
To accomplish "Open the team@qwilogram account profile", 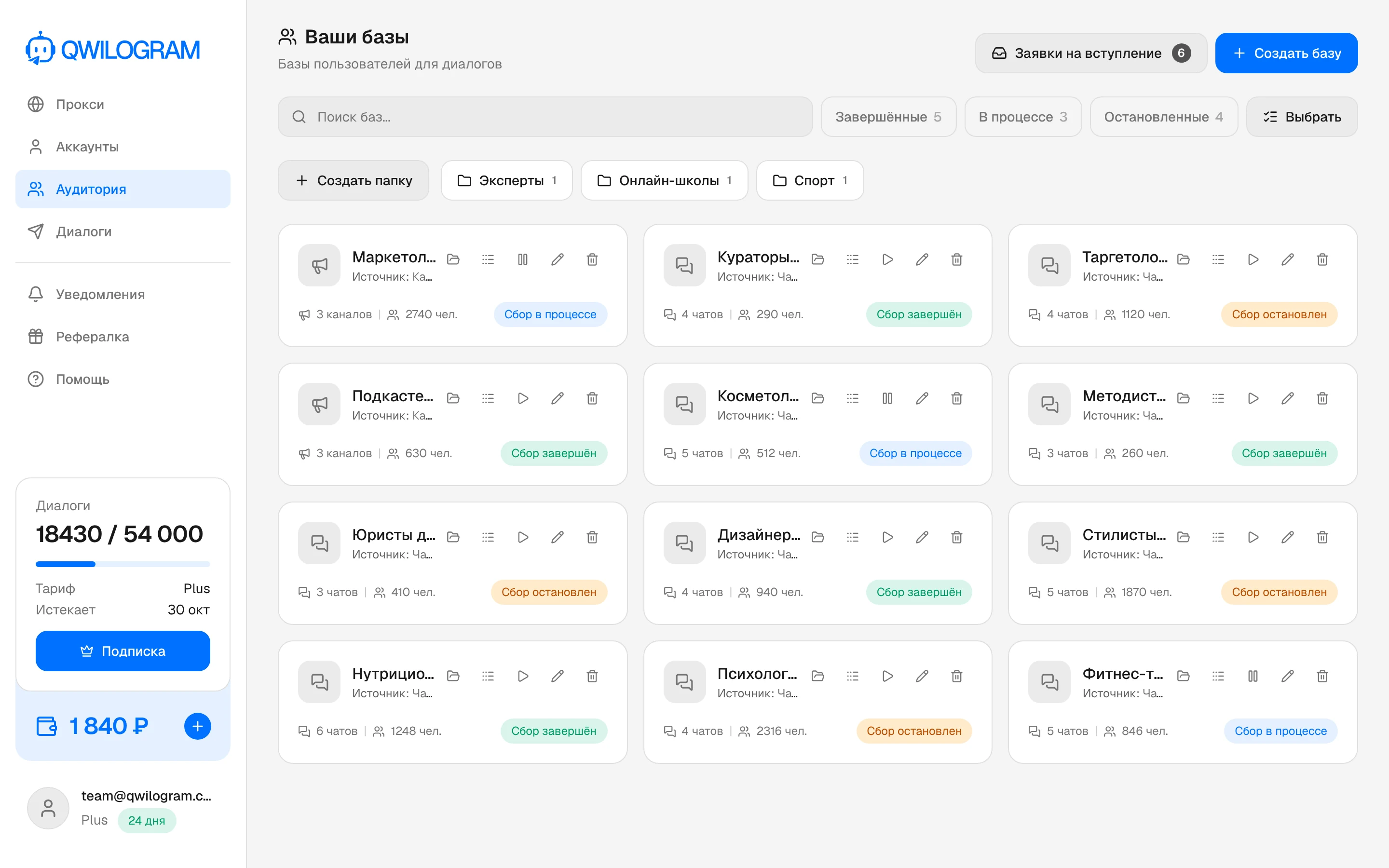I will coord(123,808).
